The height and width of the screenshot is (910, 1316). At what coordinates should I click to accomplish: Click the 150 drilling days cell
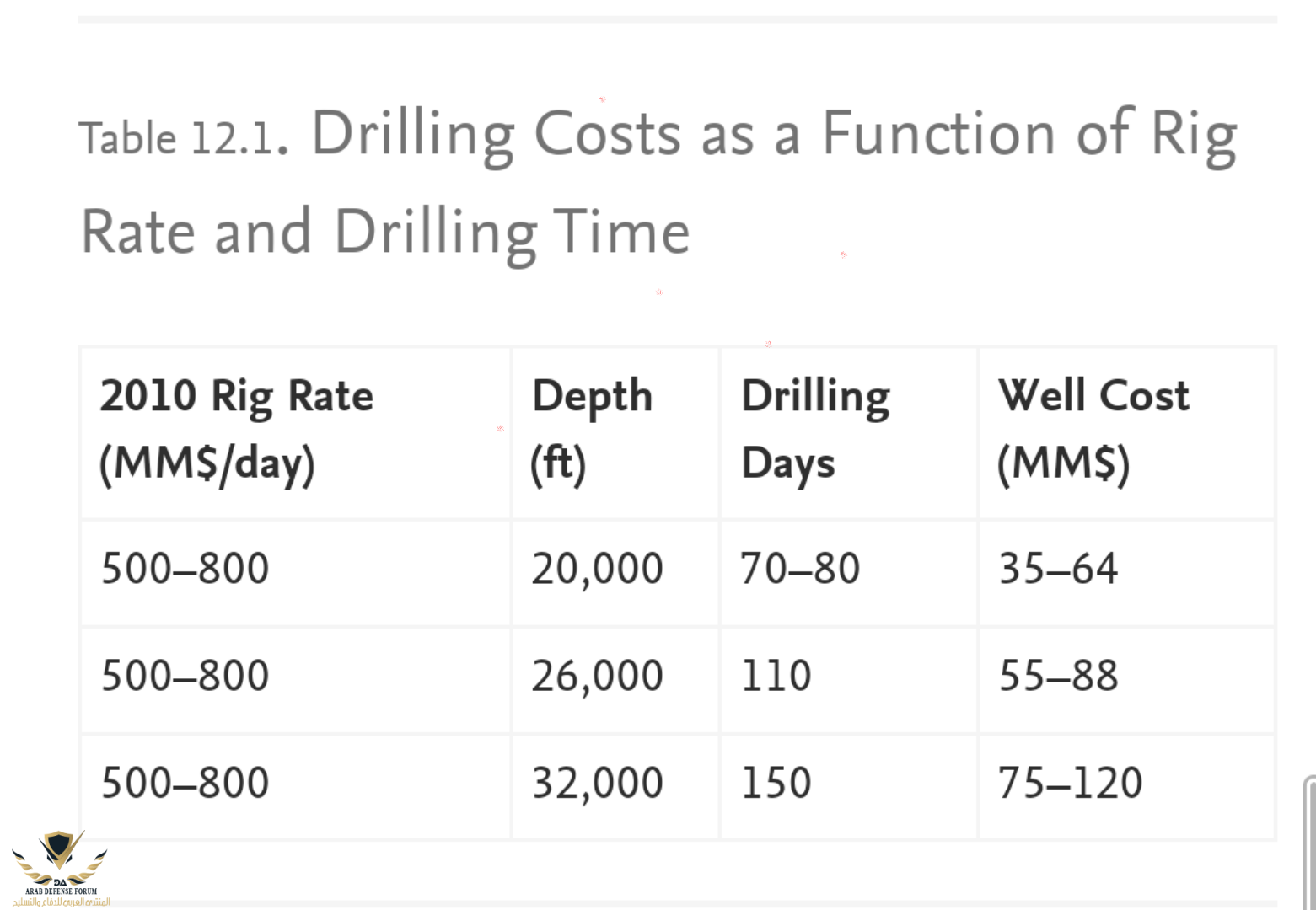(776, 783)
